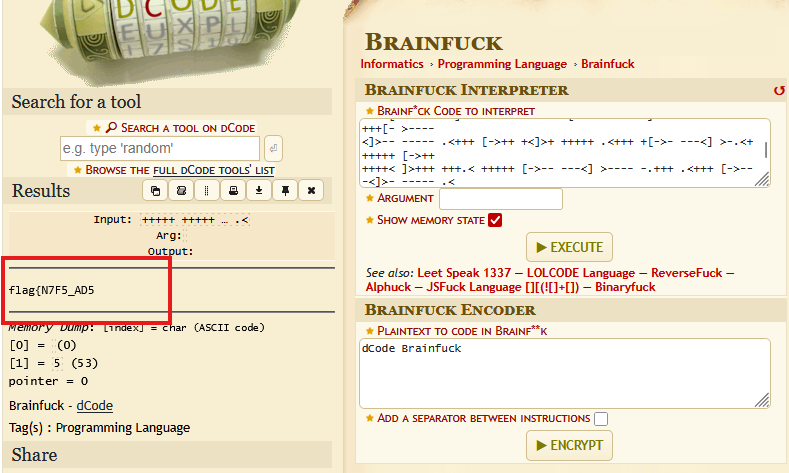Copy results to clipboard icon

coord(155,191)
